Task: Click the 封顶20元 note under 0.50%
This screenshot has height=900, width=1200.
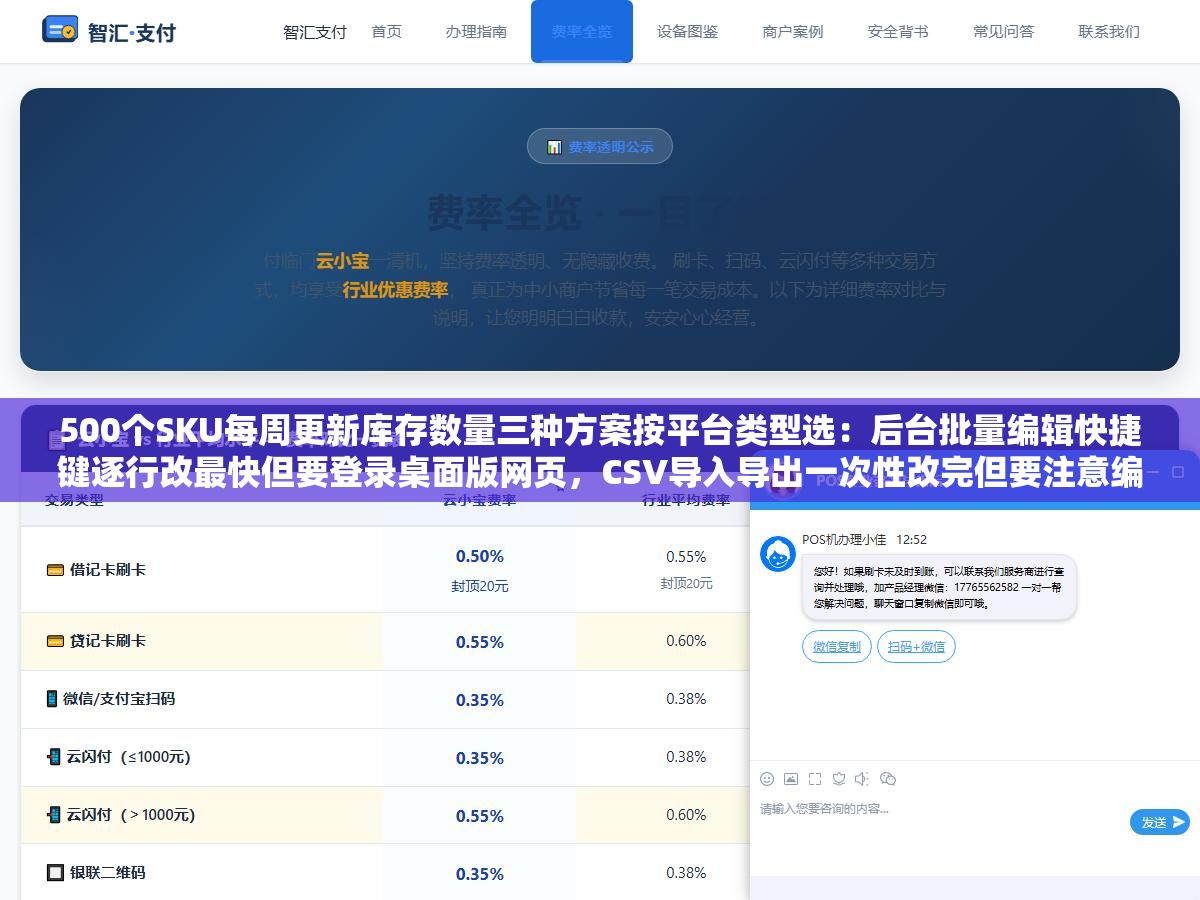Action: 480,586
